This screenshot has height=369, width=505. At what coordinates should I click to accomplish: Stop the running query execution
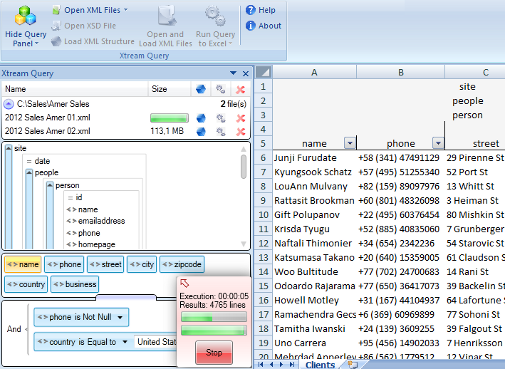coord(214,352)
